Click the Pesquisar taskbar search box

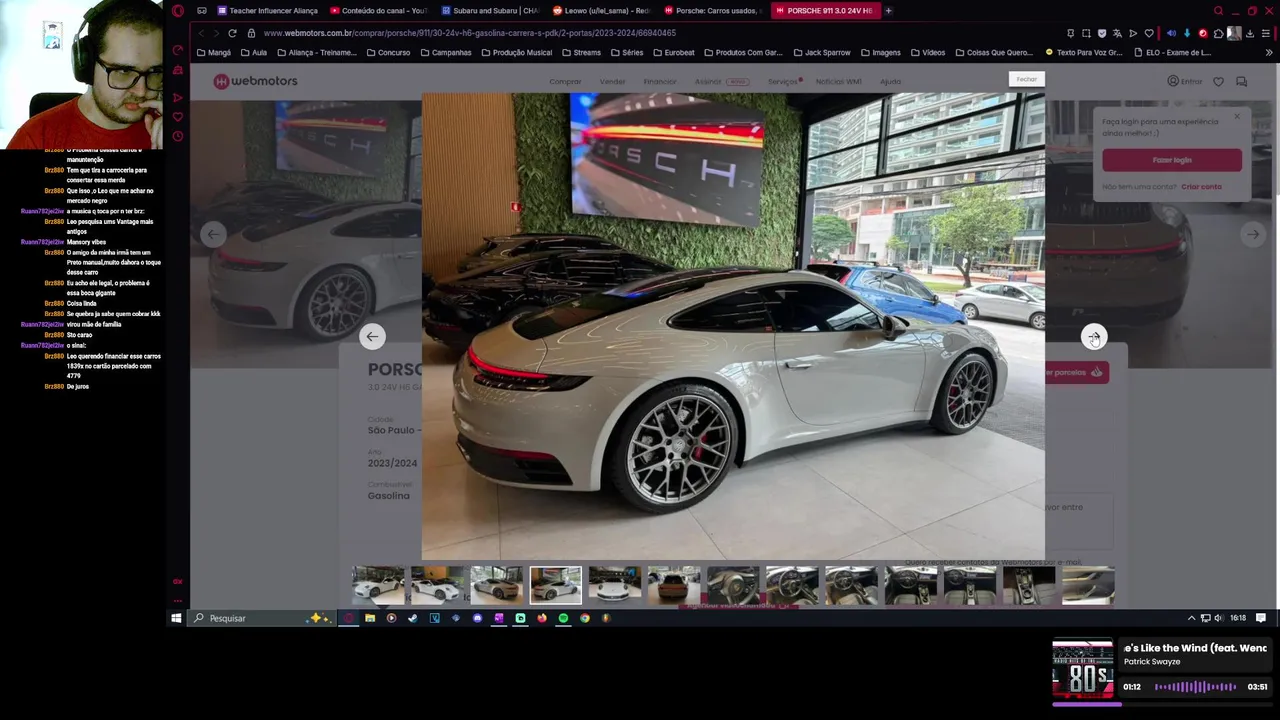tap(262, 618)
